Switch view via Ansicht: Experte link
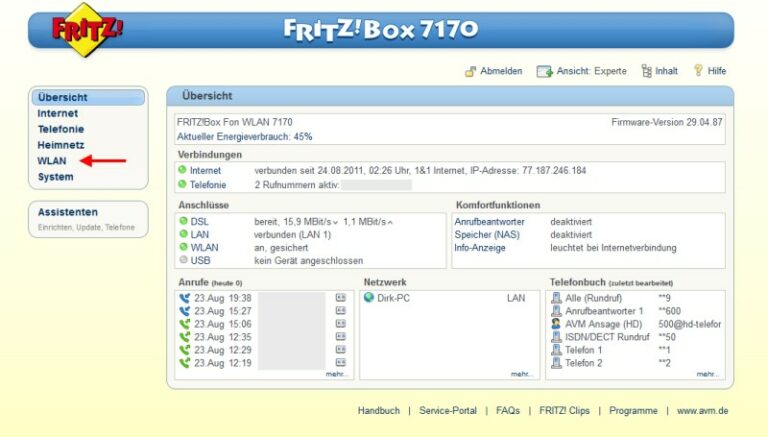 click(x=592, y=71)
